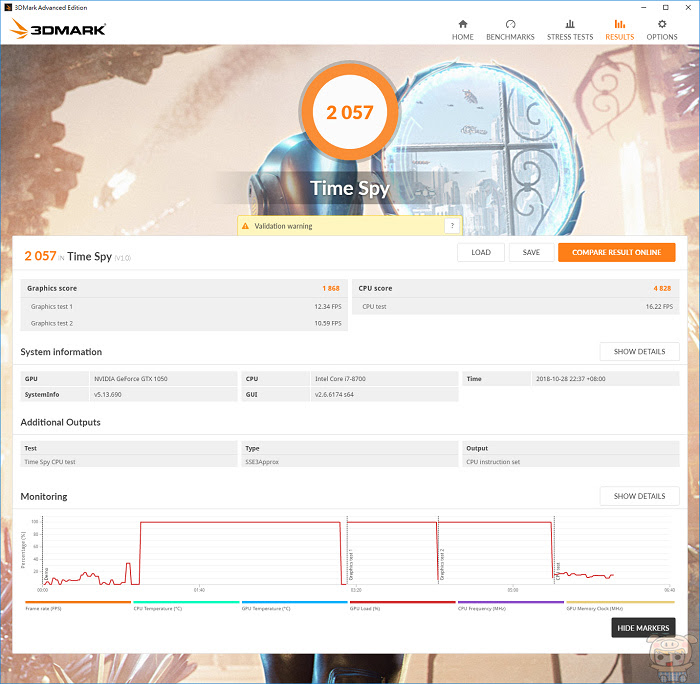Minimize the 3DMark window
Image resolution: width=700 pixels, height=684 pixels.
[x=644, y=7]
